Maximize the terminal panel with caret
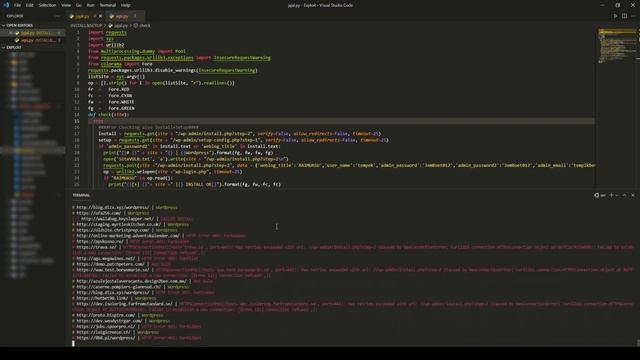This screenshot has width=640, height=360. (x=624, y=196)
